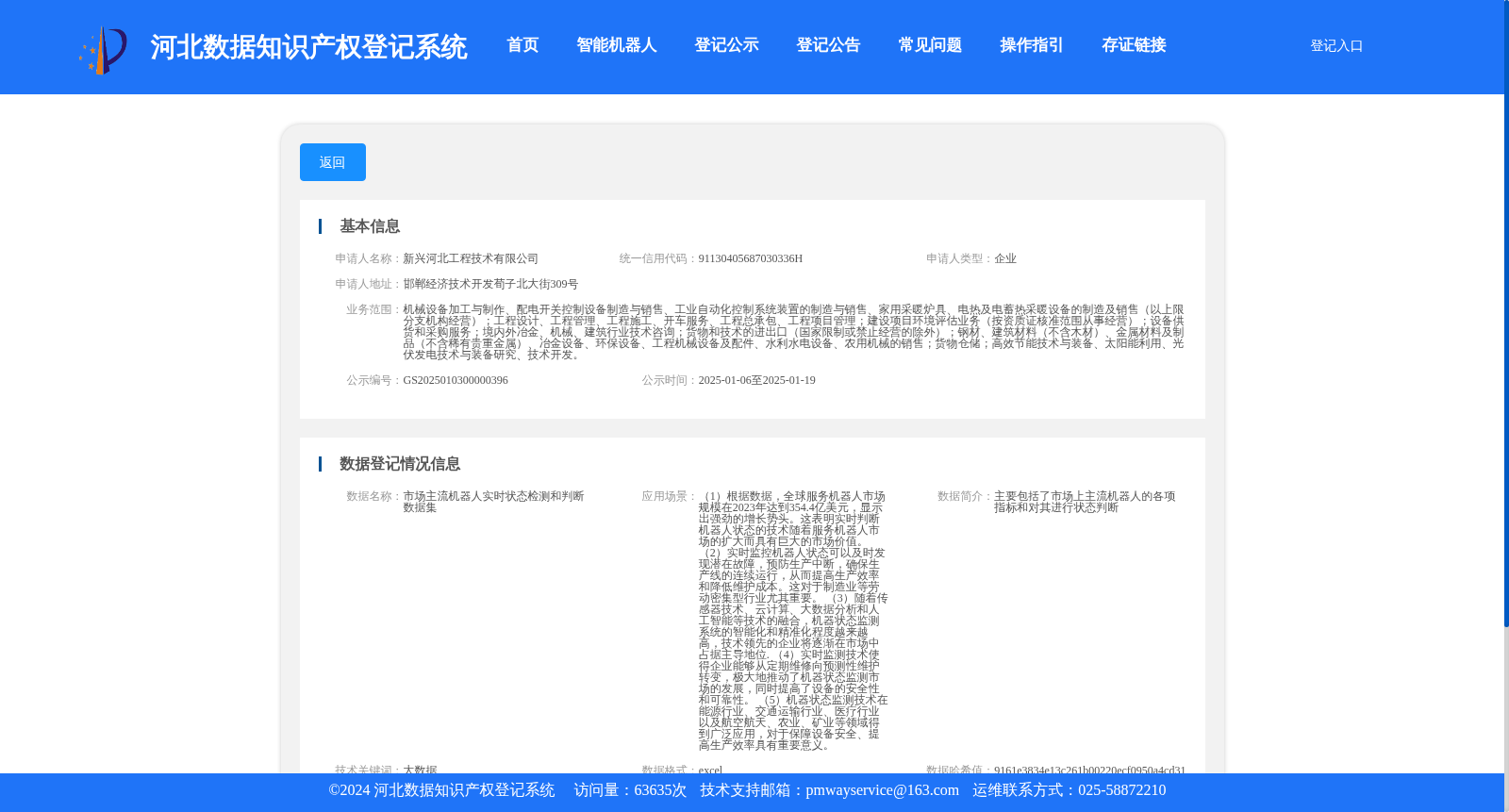Select publicity period 2025-01-06至2025-01-19

click(757, 380)
